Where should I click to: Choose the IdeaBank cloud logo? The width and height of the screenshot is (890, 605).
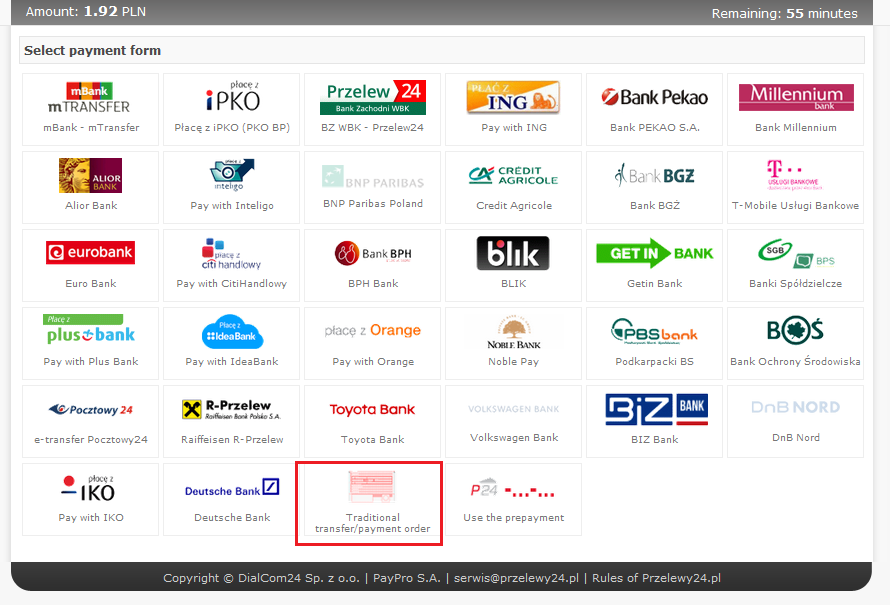click(232, 331)
